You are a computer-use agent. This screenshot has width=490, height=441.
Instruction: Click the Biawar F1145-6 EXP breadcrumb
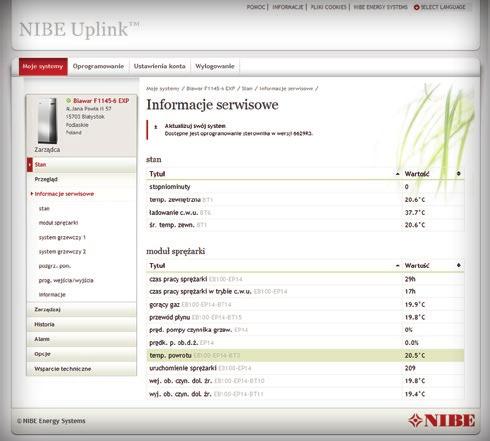(x=211, y=89)
